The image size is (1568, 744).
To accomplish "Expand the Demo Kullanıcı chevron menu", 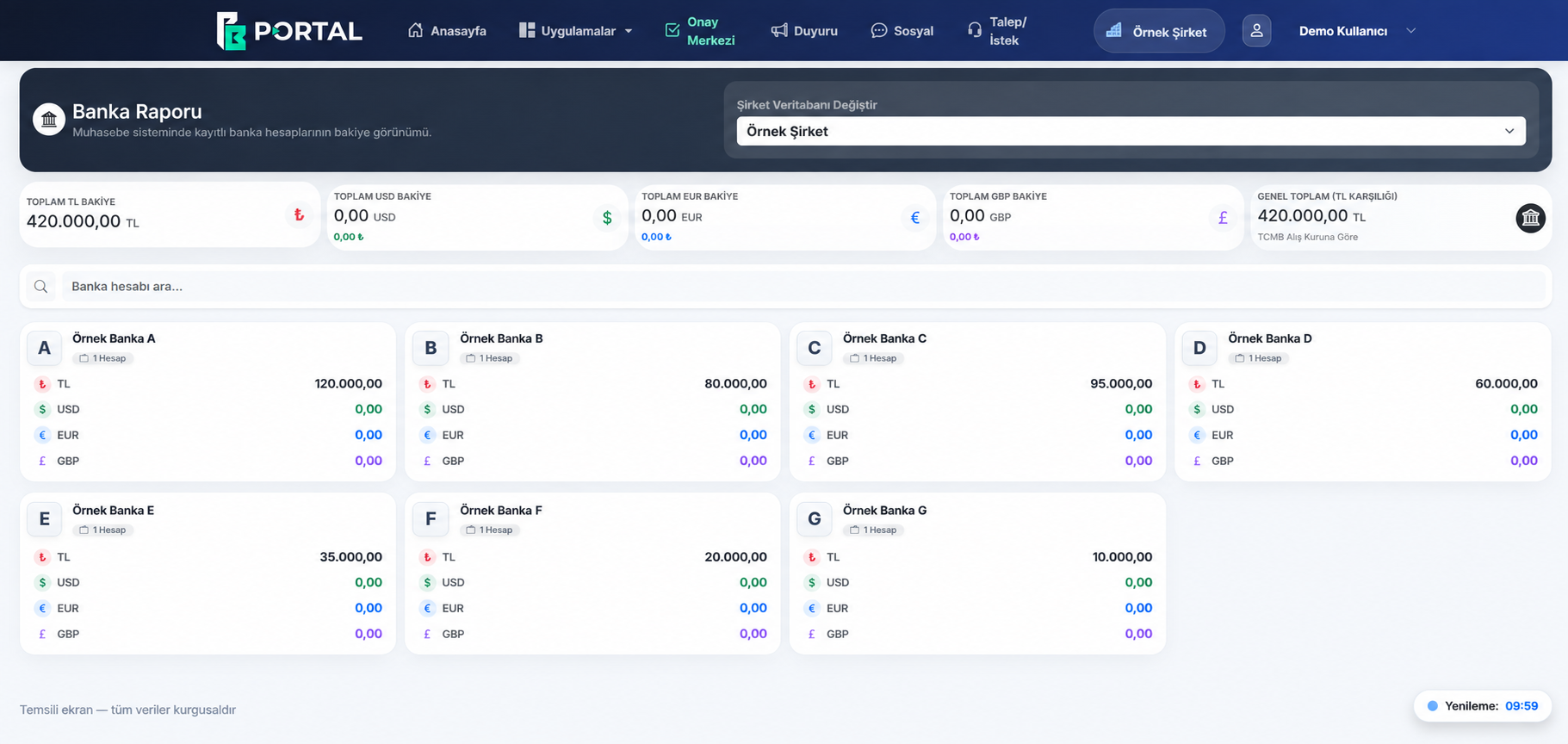I will pos(1410,31).
